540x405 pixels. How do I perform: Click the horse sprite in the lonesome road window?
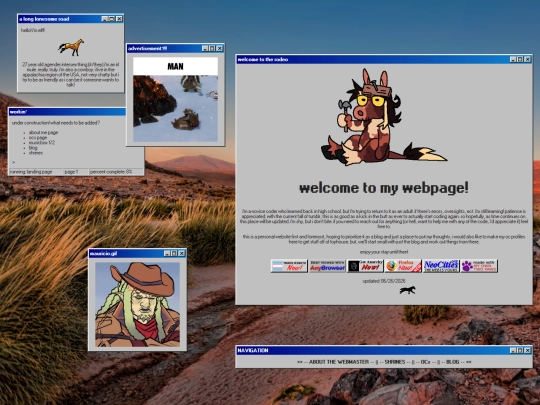click(x=71, y=47)
